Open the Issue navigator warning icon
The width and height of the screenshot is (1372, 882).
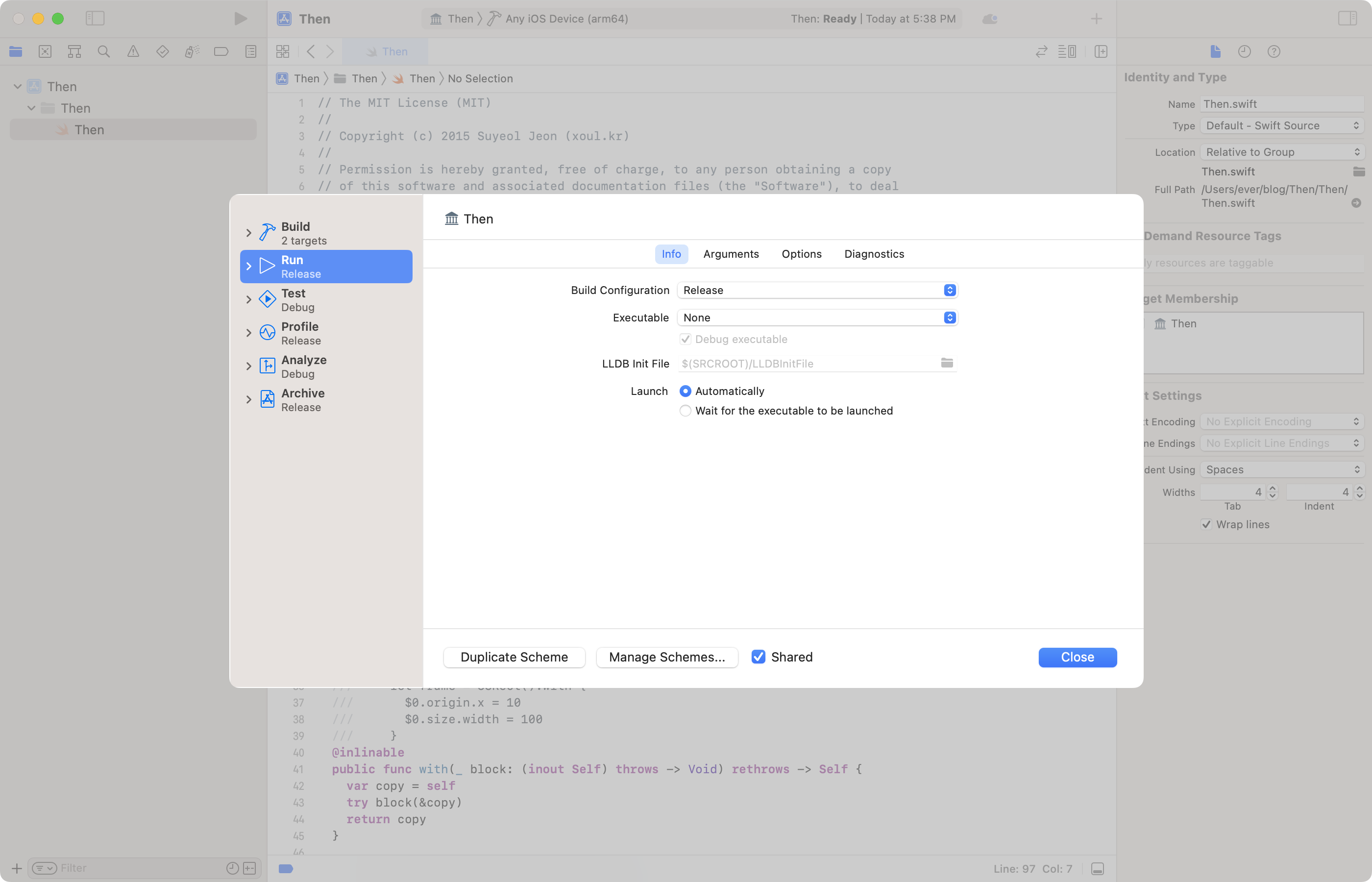click(x=133, y=51)
